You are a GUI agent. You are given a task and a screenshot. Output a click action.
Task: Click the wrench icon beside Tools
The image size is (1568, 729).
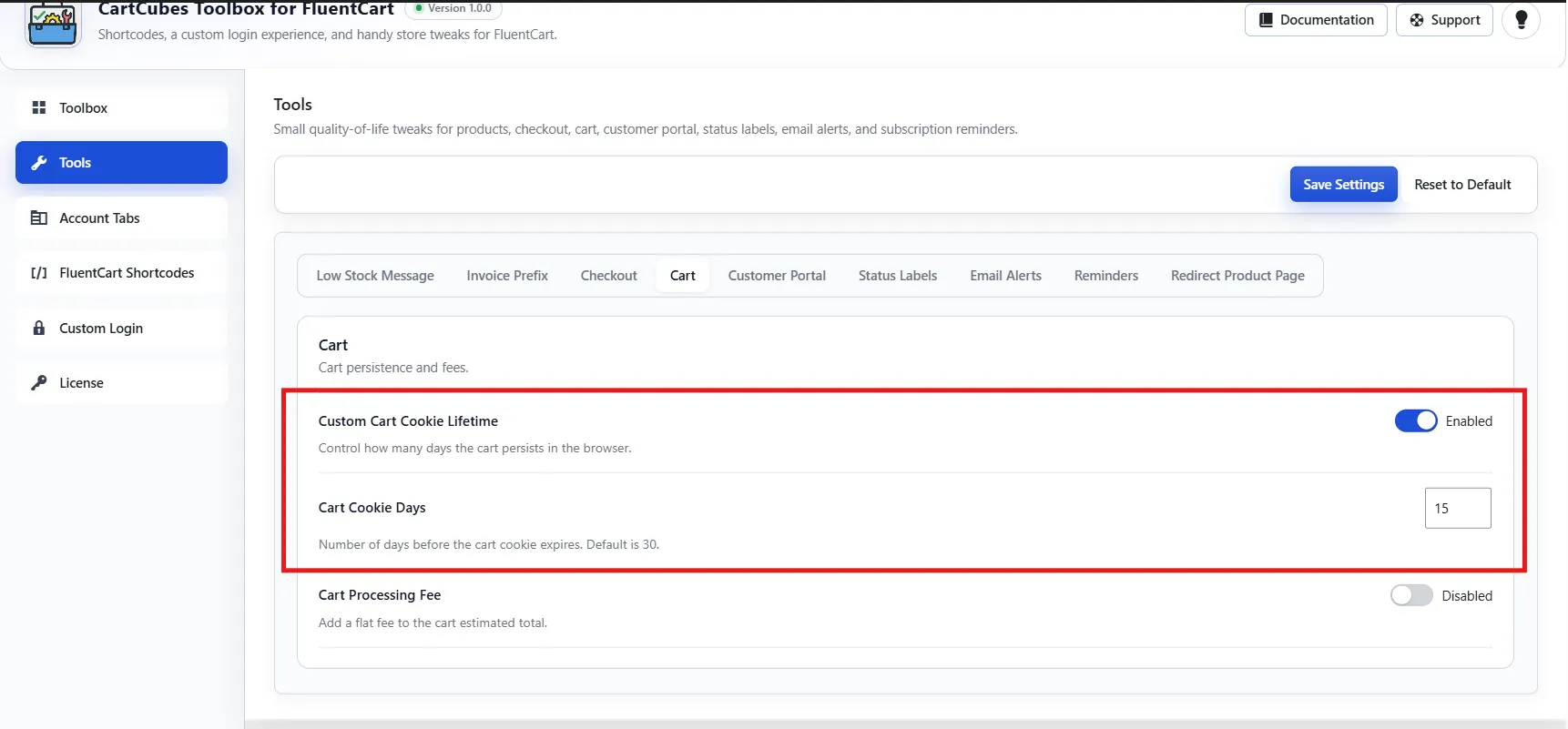[39, 163]
